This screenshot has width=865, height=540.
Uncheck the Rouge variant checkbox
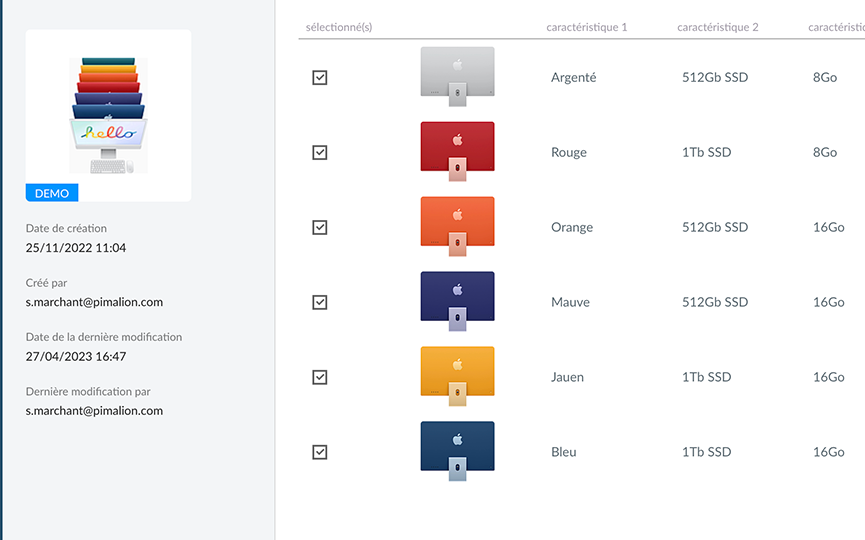[x=320, y=152]
